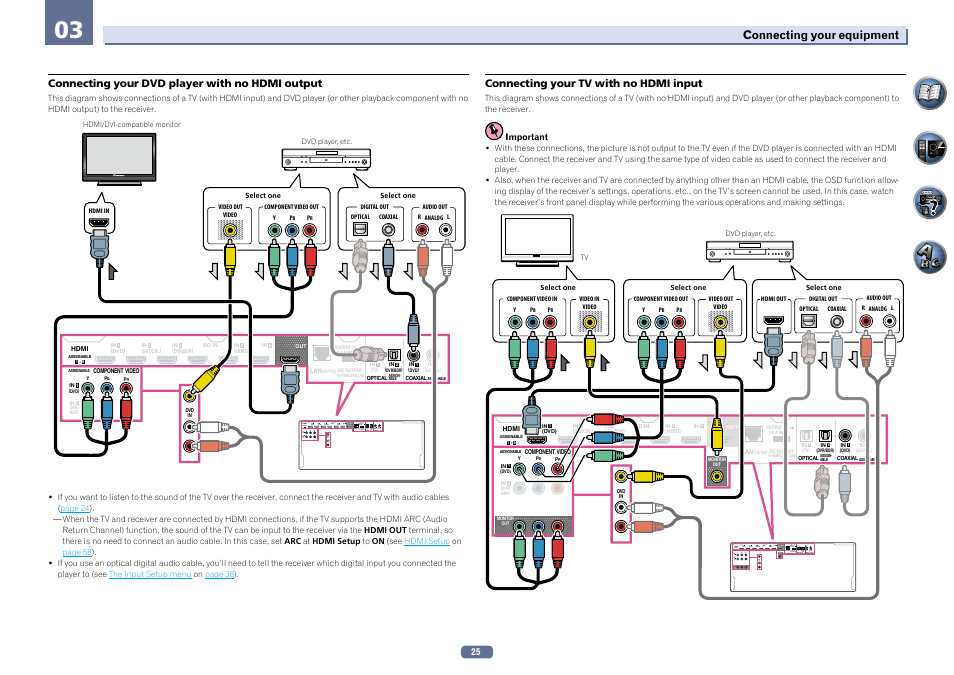Viewport: 954px width, 675px height.
Task: Click the 'Important' label
Action: [526, 137]
